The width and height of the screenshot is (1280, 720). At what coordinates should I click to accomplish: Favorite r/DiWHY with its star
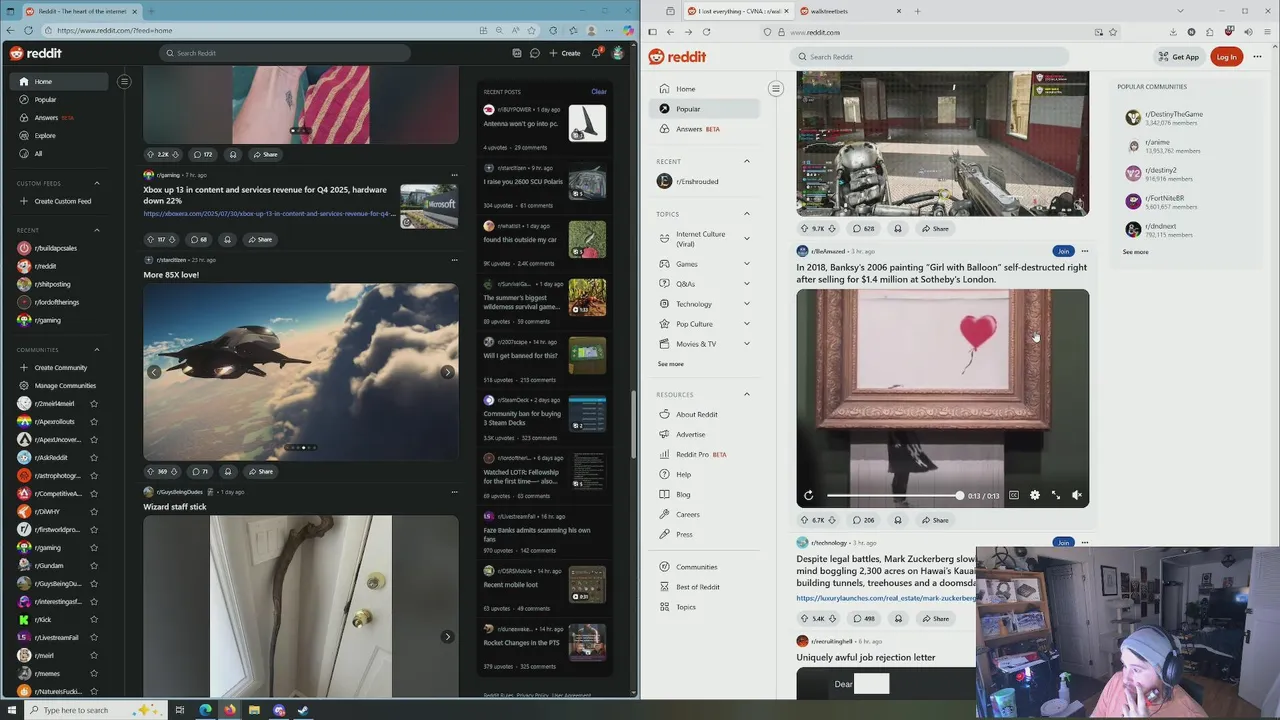point(94,512)
